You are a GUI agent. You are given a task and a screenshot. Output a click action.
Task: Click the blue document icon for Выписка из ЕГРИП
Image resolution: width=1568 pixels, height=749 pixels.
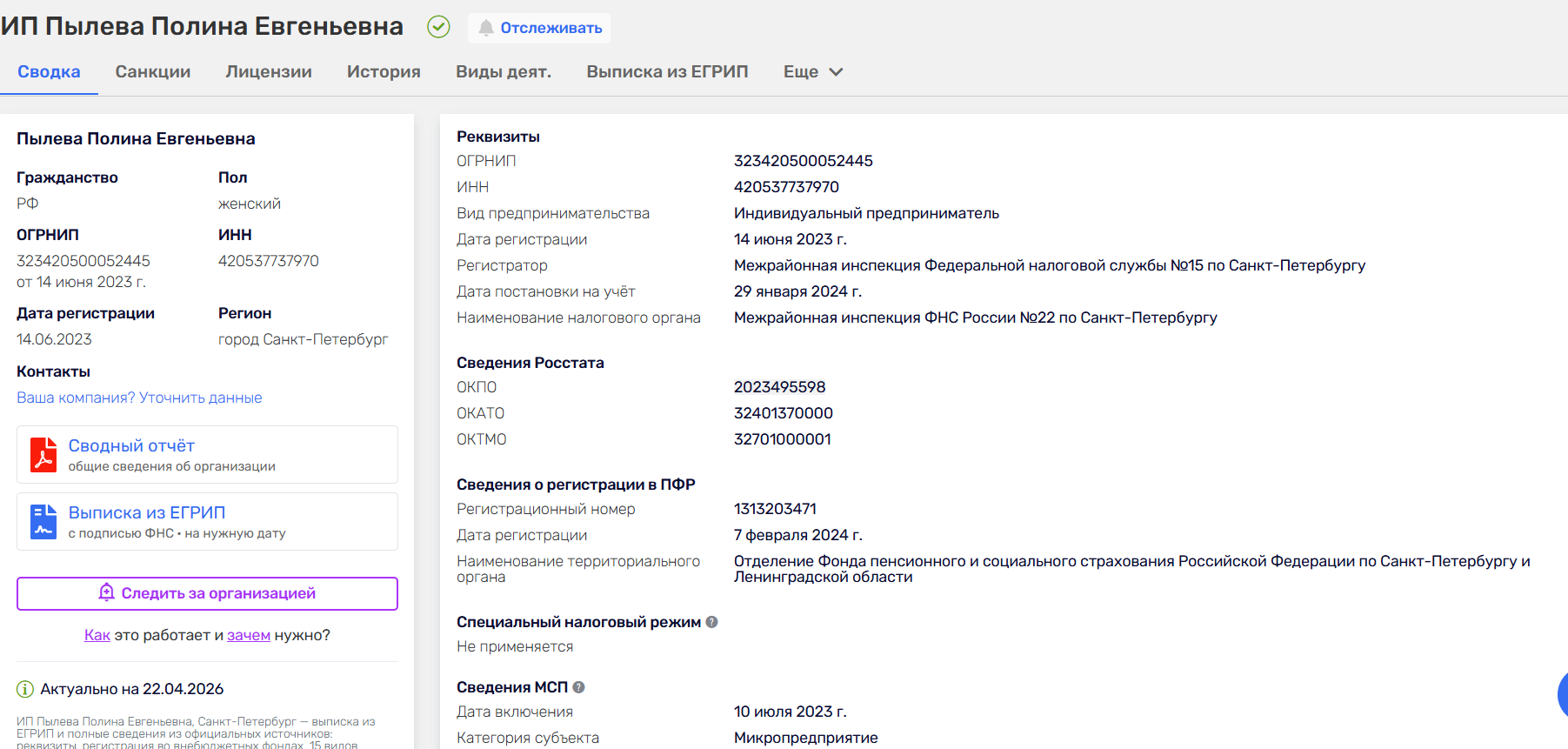tap(43, 521)
